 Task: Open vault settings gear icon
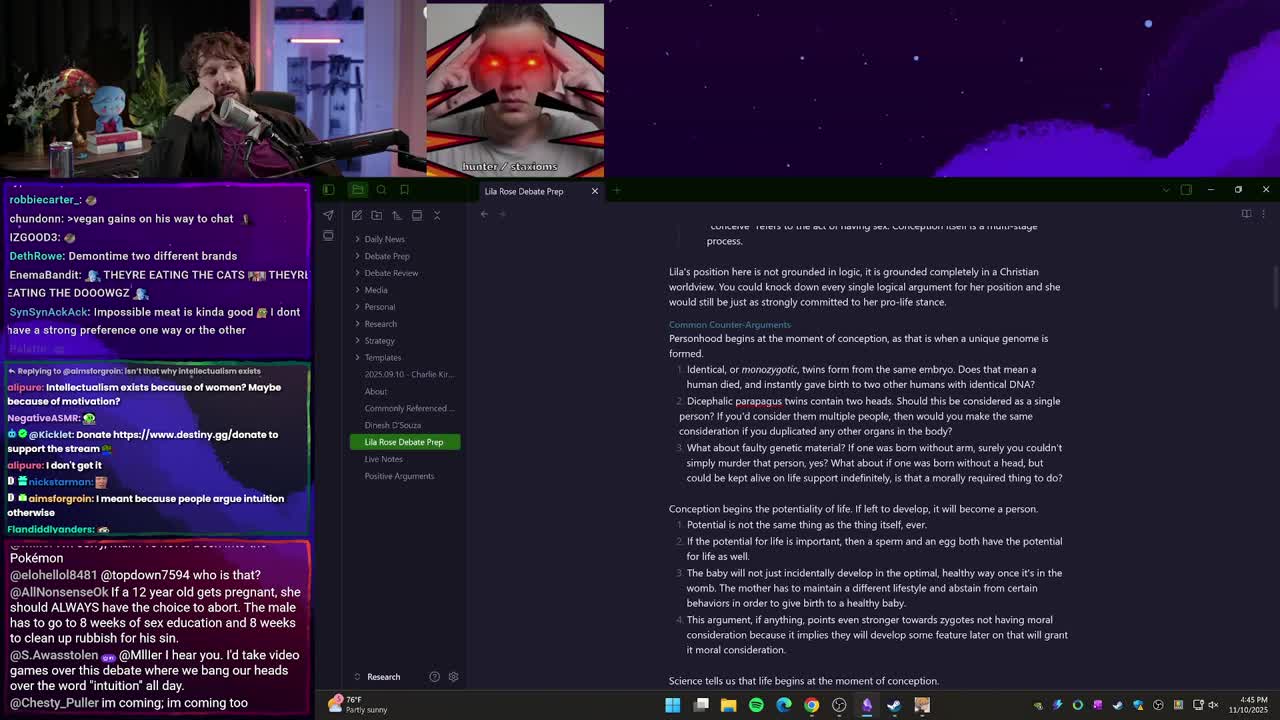[453, 677]
